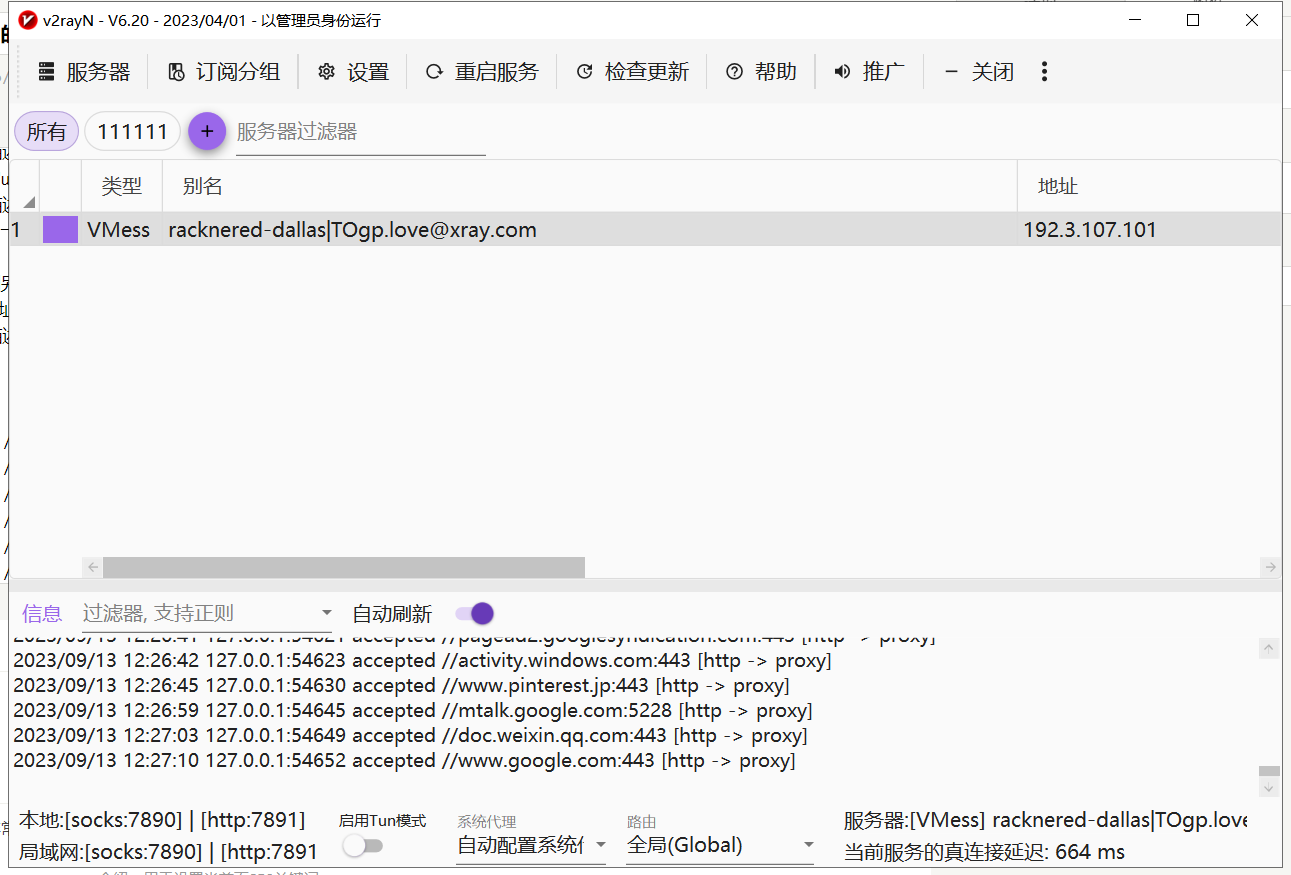Click the 推广 toolbar item
Viewport: 1291px width, 875px height.
(x=870, y=72)
